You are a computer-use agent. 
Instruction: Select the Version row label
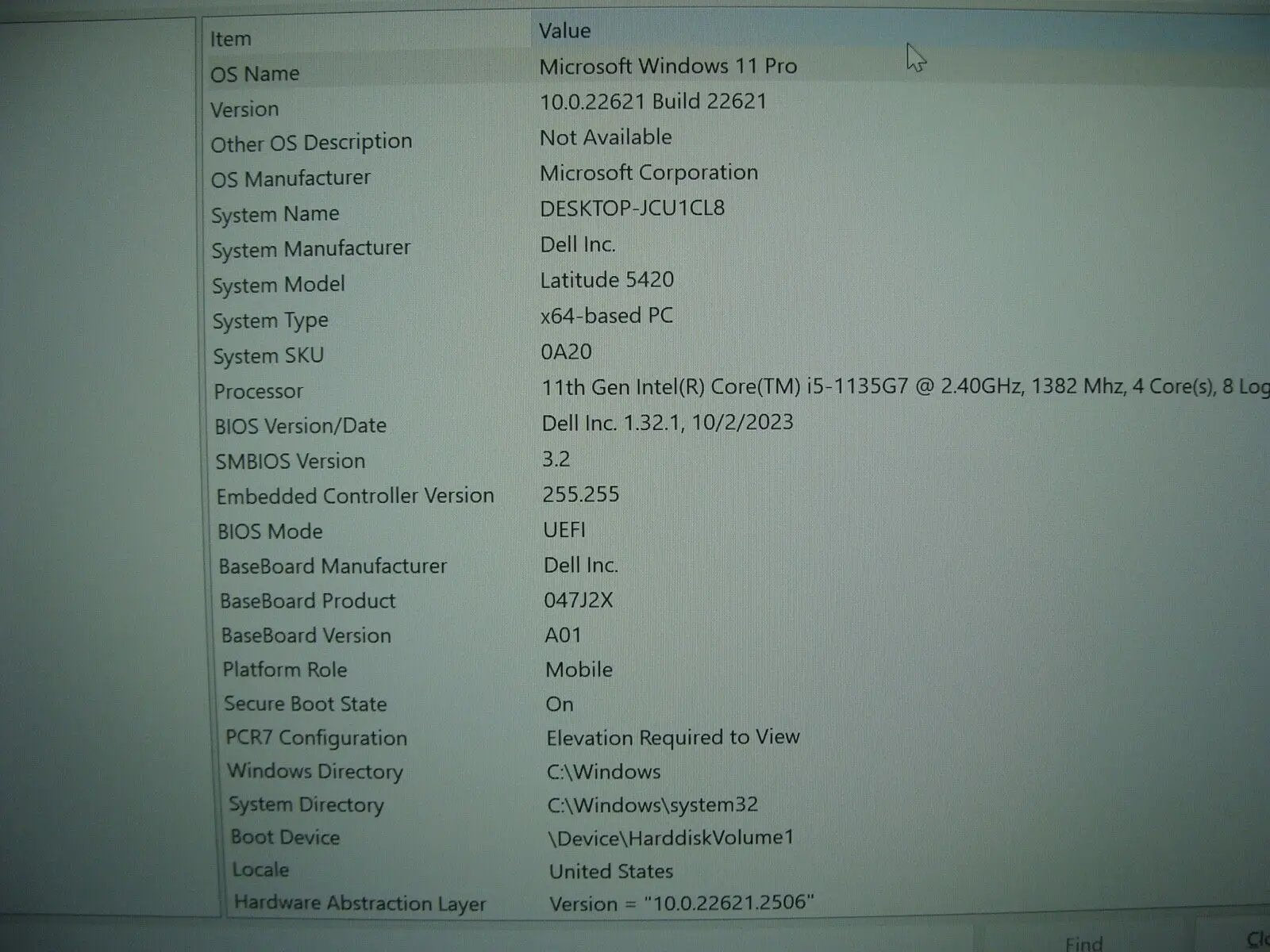click(244, 109)
